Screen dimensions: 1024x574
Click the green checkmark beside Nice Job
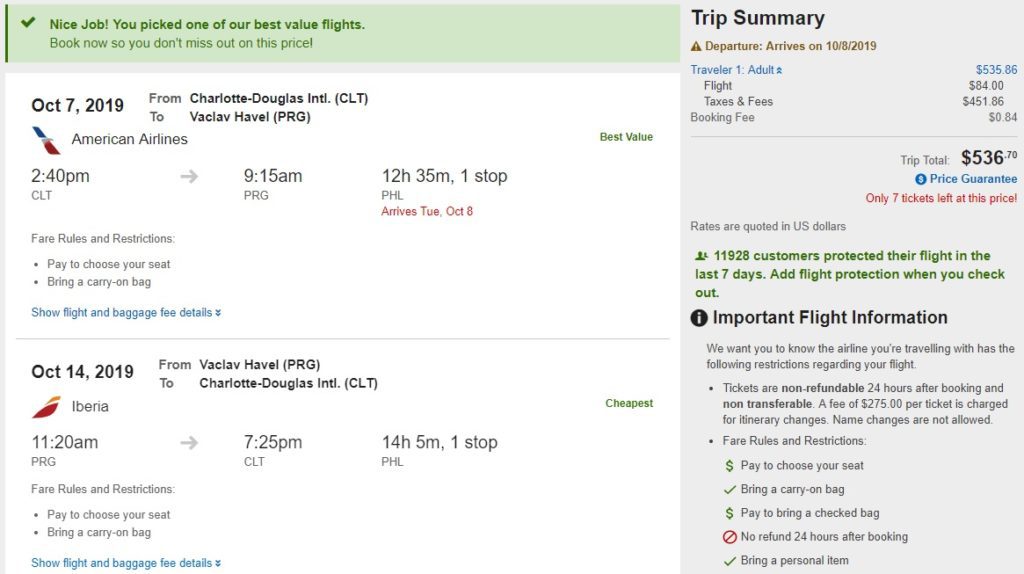tap(28, 23)
